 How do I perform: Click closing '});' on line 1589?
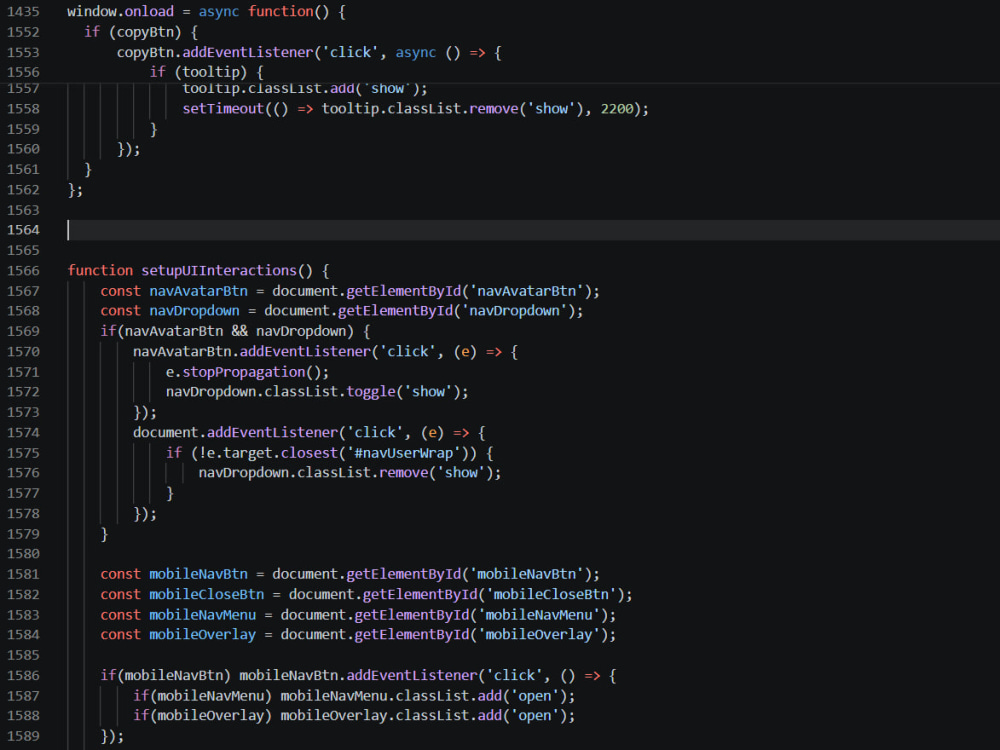(112, 736)
